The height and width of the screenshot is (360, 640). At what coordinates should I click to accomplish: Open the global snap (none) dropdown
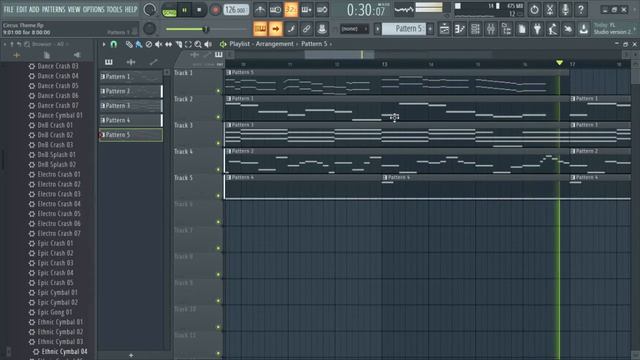354,29
